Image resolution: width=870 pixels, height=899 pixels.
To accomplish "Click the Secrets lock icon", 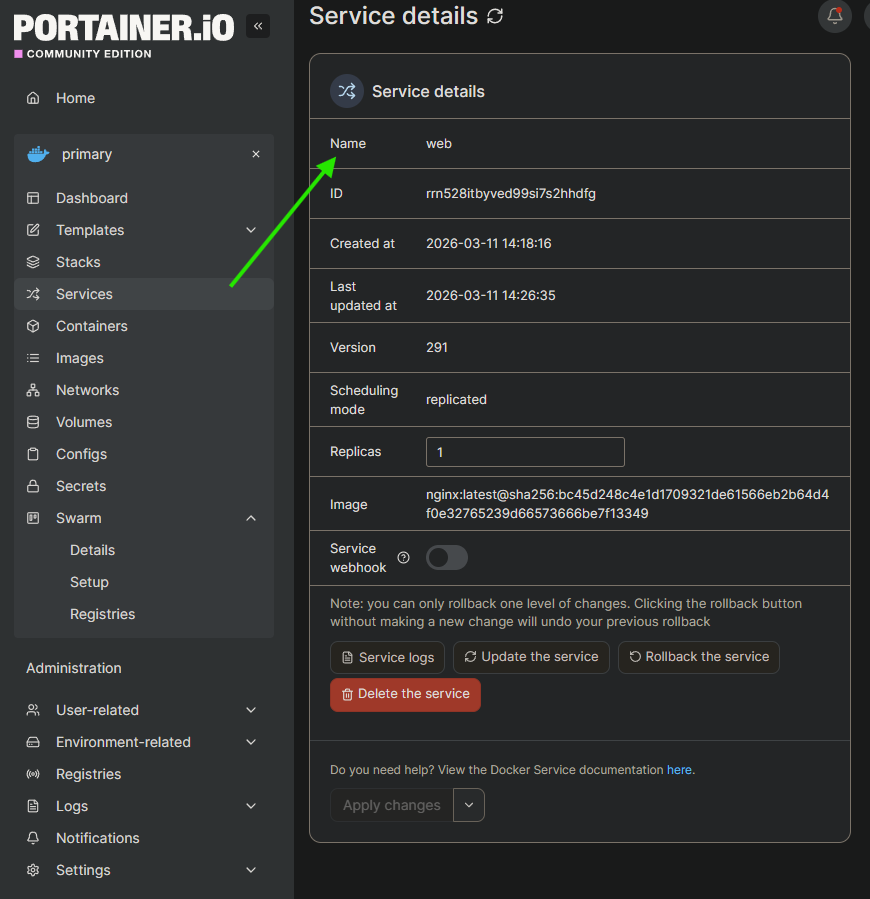I will click(34, 486).
